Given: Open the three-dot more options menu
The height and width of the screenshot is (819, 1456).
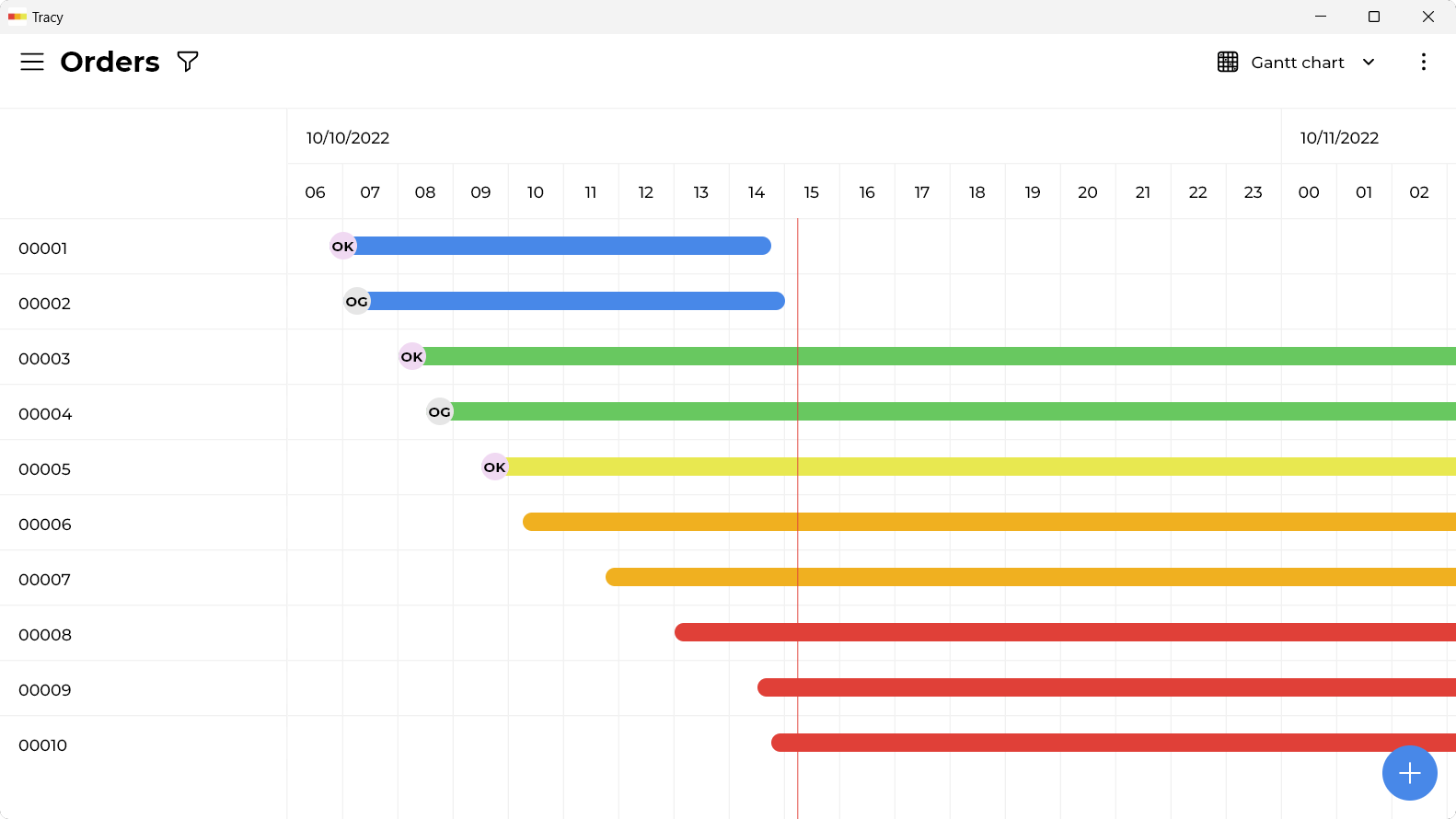Looking at the screenshot, I should click(1424, 62).
